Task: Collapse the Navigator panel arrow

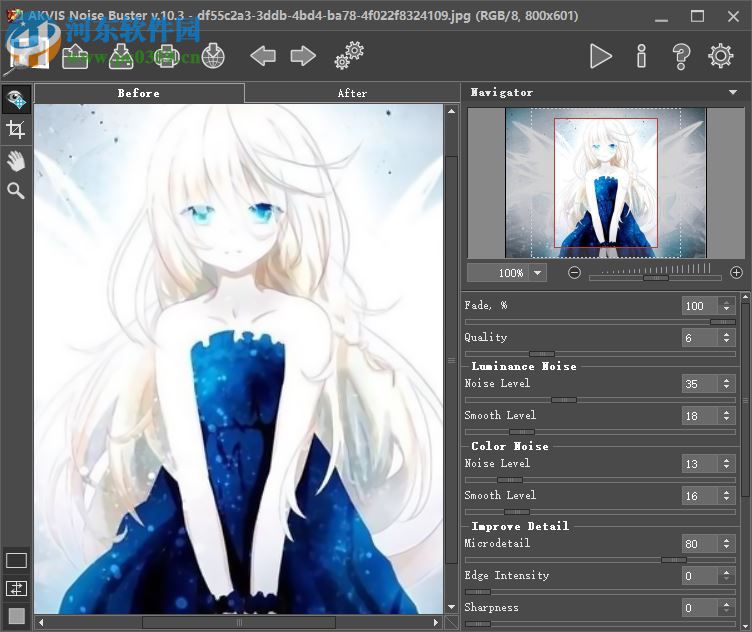Action: [733, 93]
